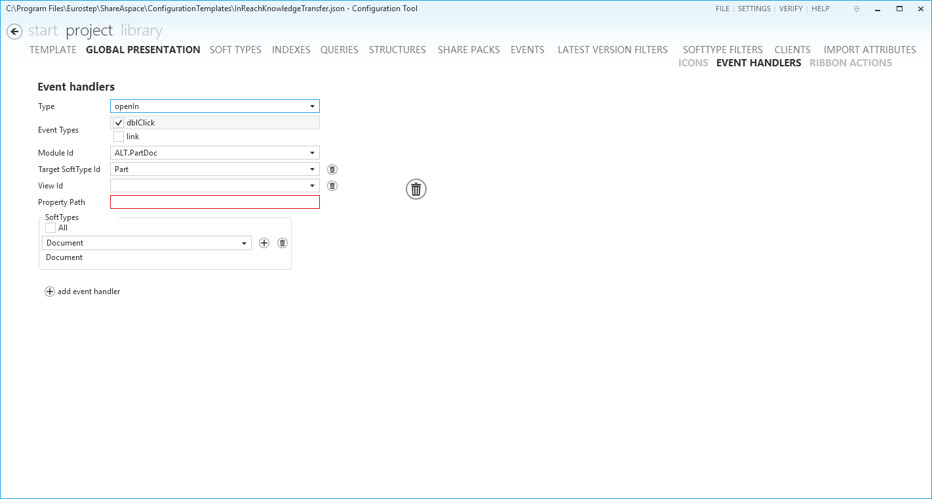Delete event handler with large trash icon
Image resolution: width=932 pixels, height=499 pixels.
click(x=416, y=189)
